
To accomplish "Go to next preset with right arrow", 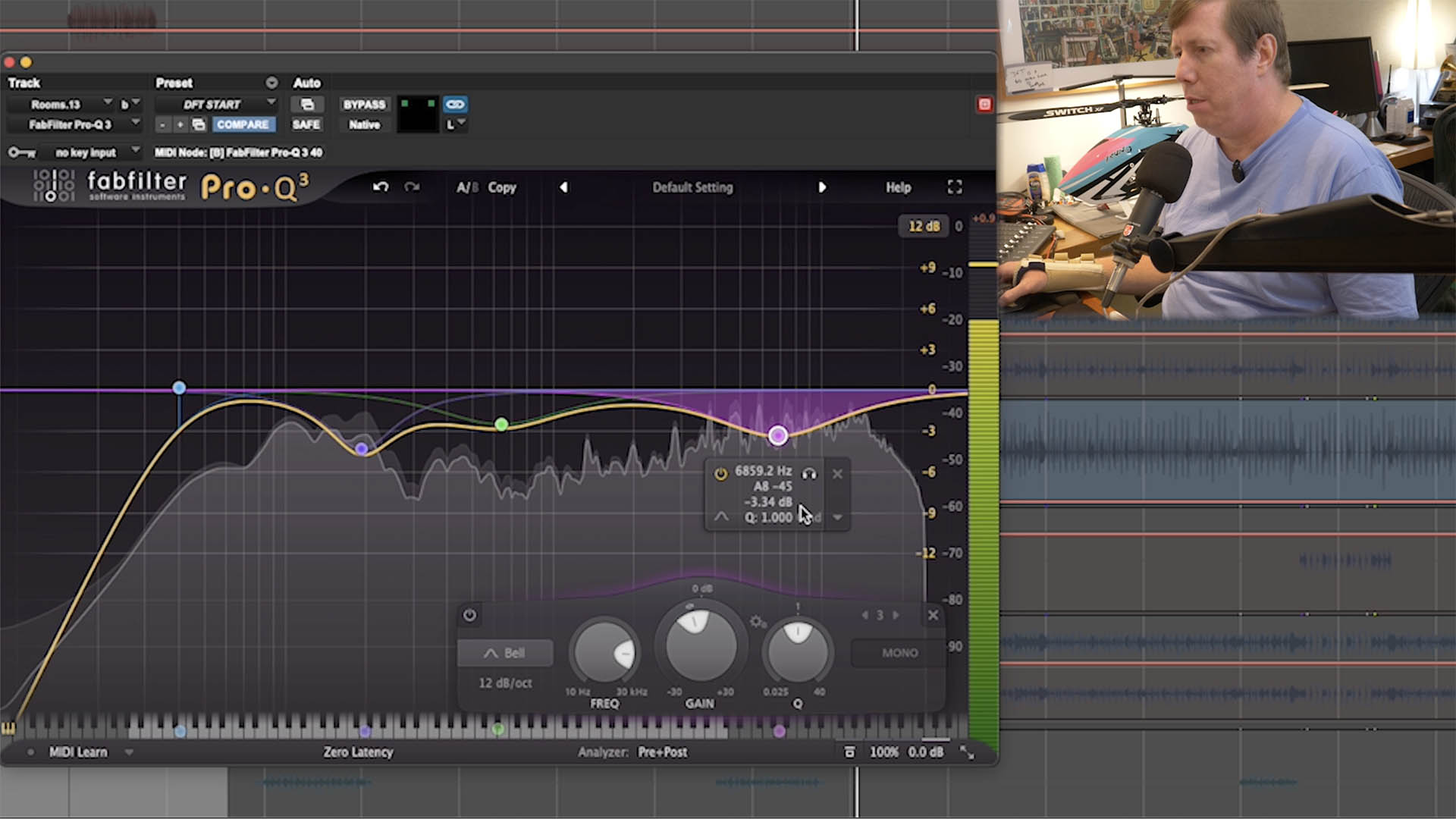I will tap(822, 187).
